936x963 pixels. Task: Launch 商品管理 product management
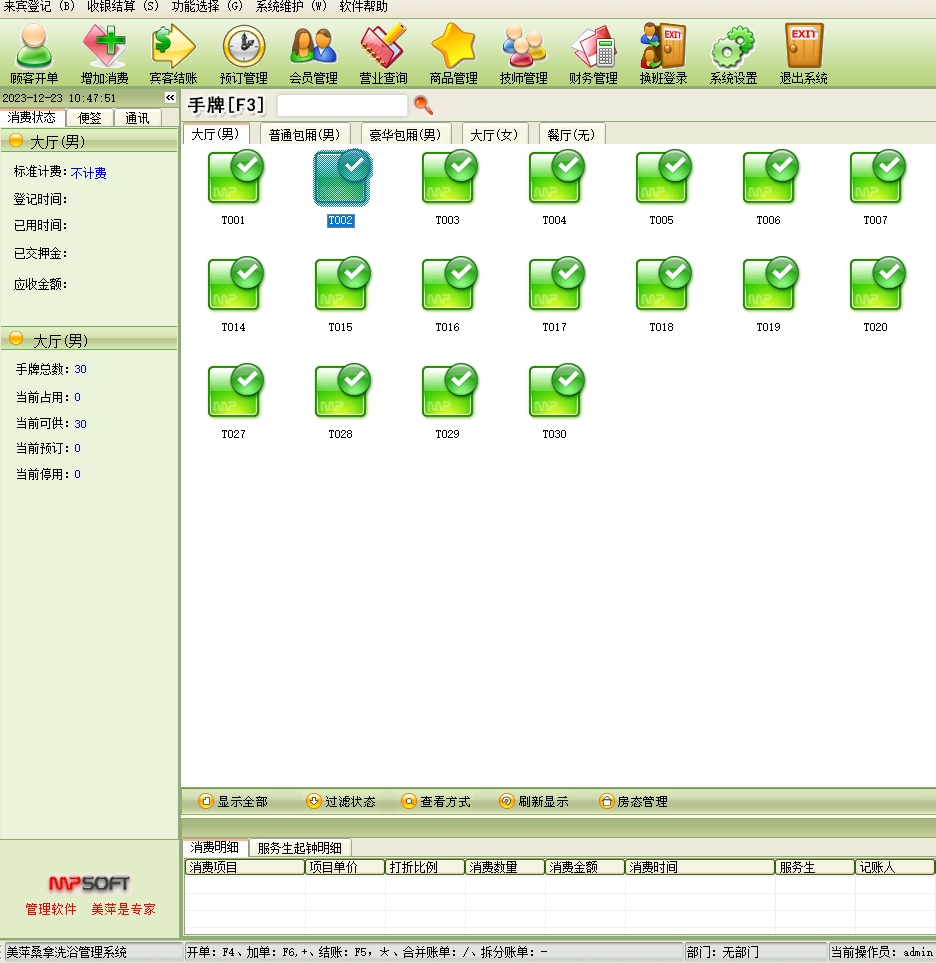pos(453,54)
